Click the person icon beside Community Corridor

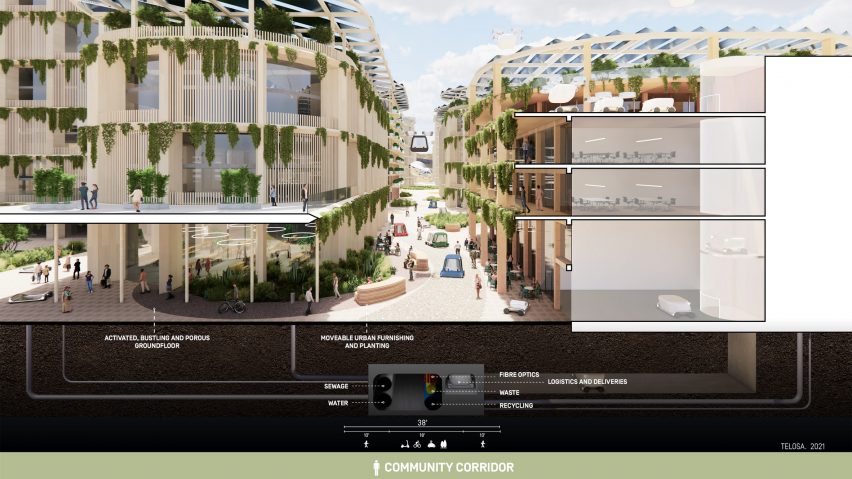tap(376, 468)
